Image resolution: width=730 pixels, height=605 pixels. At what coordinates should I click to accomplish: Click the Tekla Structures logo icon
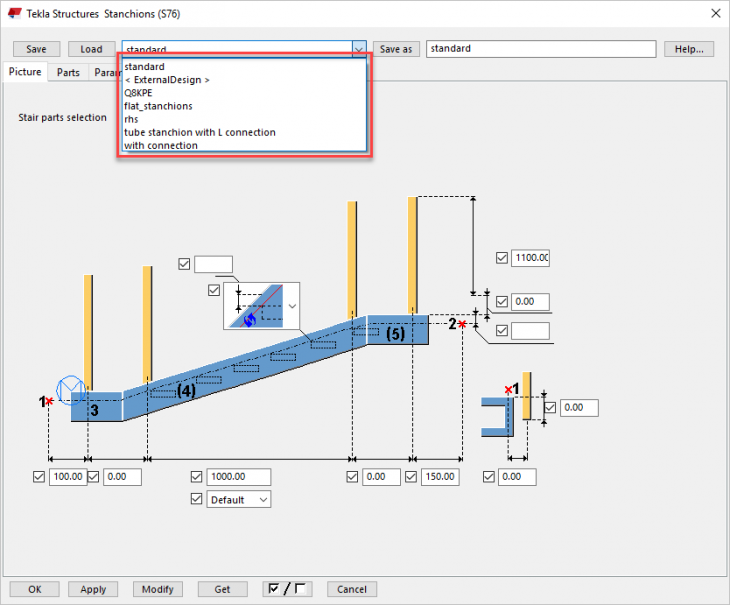tap(15, 14)
